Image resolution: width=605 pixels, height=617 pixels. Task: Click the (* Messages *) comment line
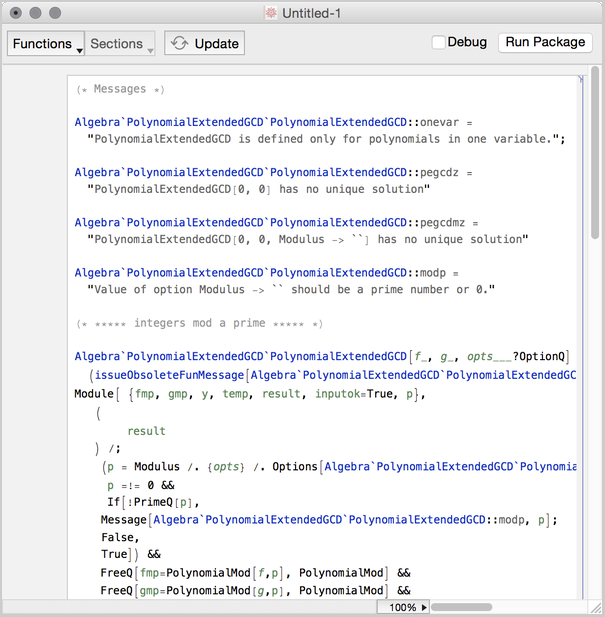tap(120, 89)
